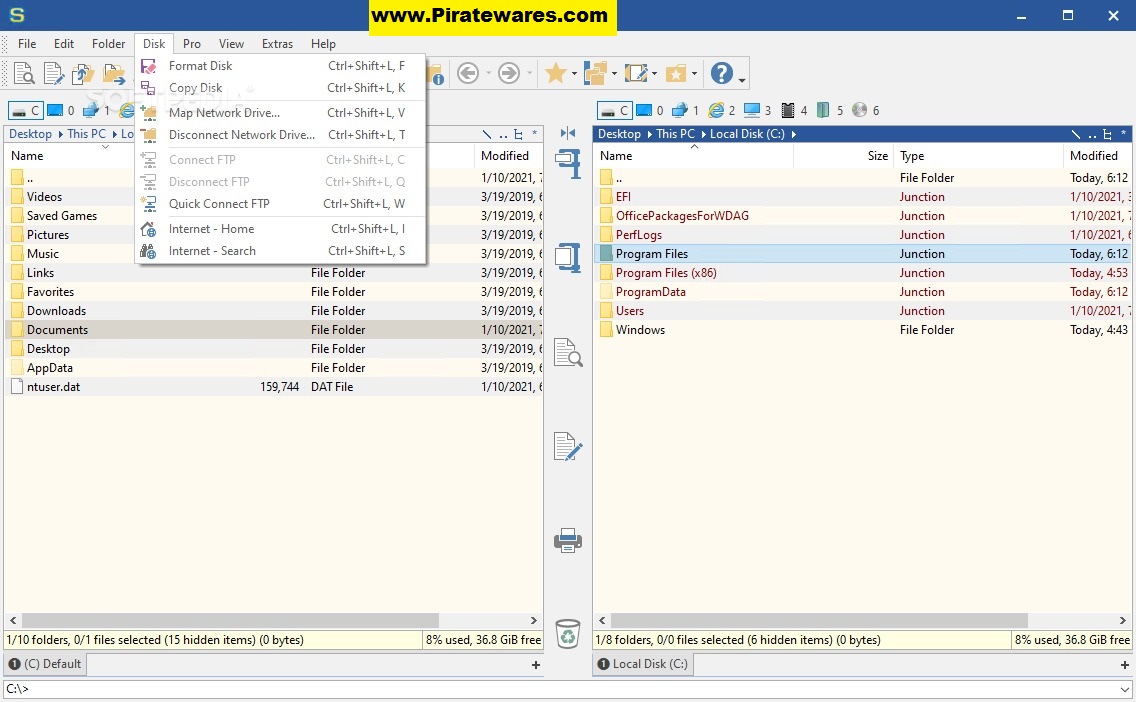
Task: Choose Quick Connect FTP menu entry
Action: 281,204
